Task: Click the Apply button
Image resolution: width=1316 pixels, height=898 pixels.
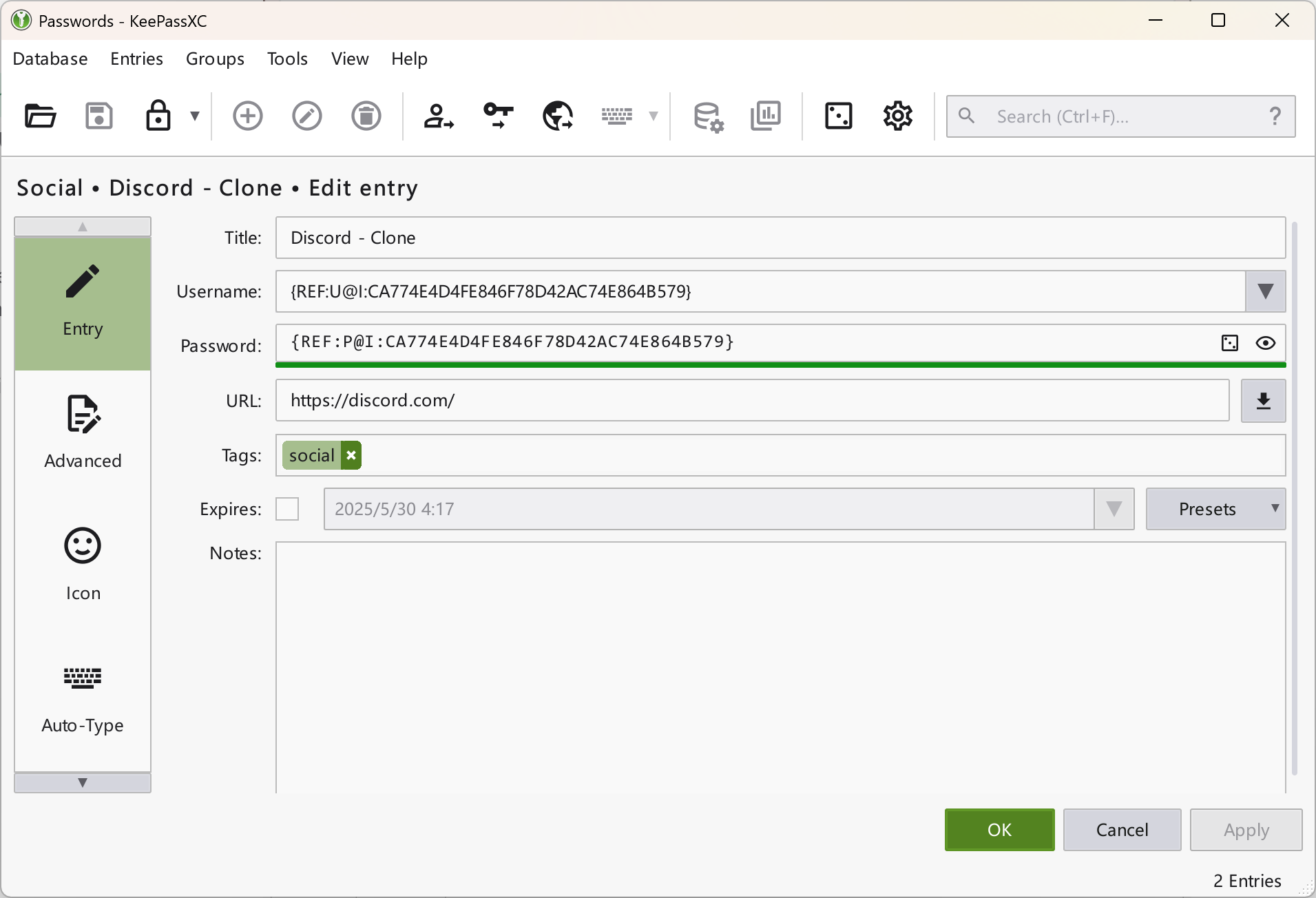Action: [x=1246, y=830]
